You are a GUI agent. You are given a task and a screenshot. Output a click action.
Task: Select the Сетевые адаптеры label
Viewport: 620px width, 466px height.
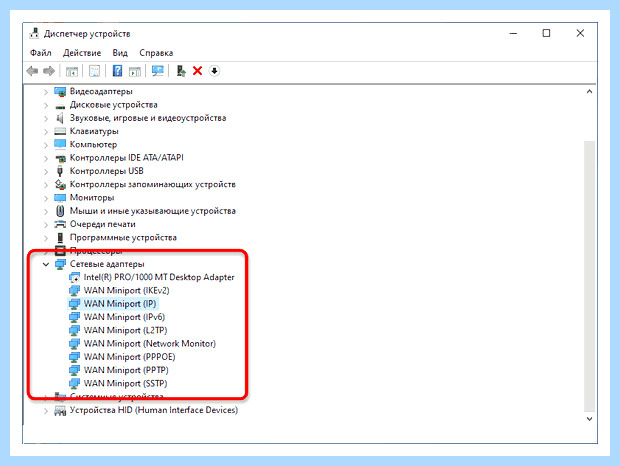pos(107,264)
